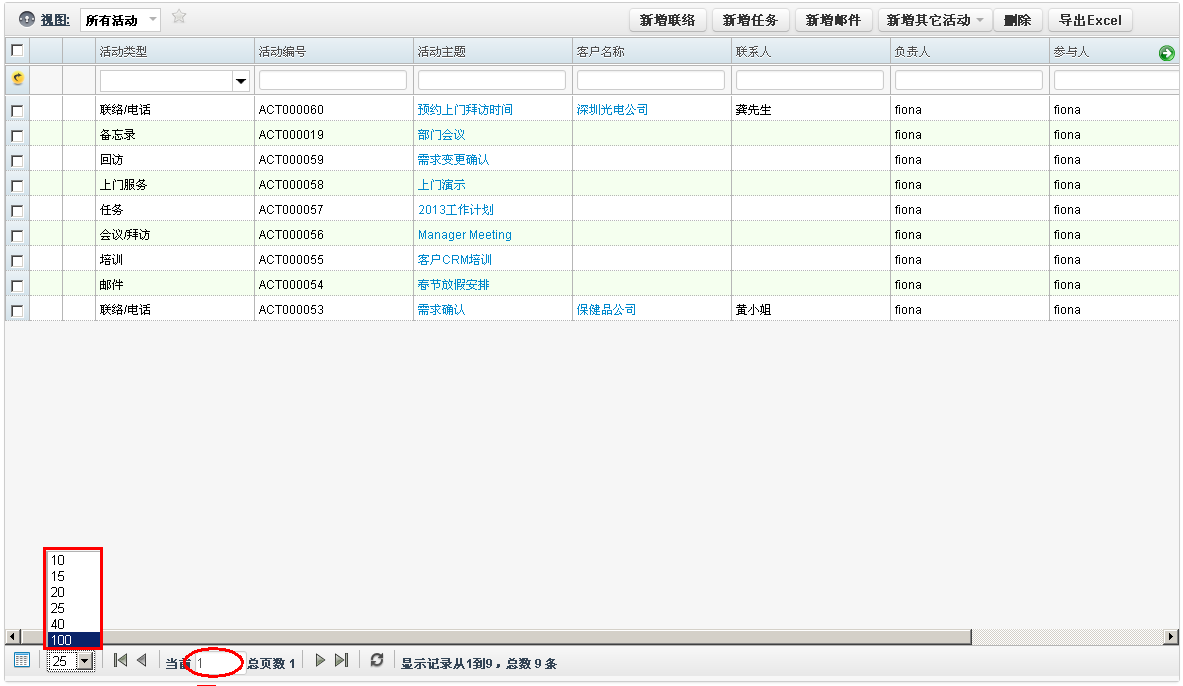Screen dimensions: 1183x686
Task: Go to the previous page arrow
Action: tap(141, 660)
